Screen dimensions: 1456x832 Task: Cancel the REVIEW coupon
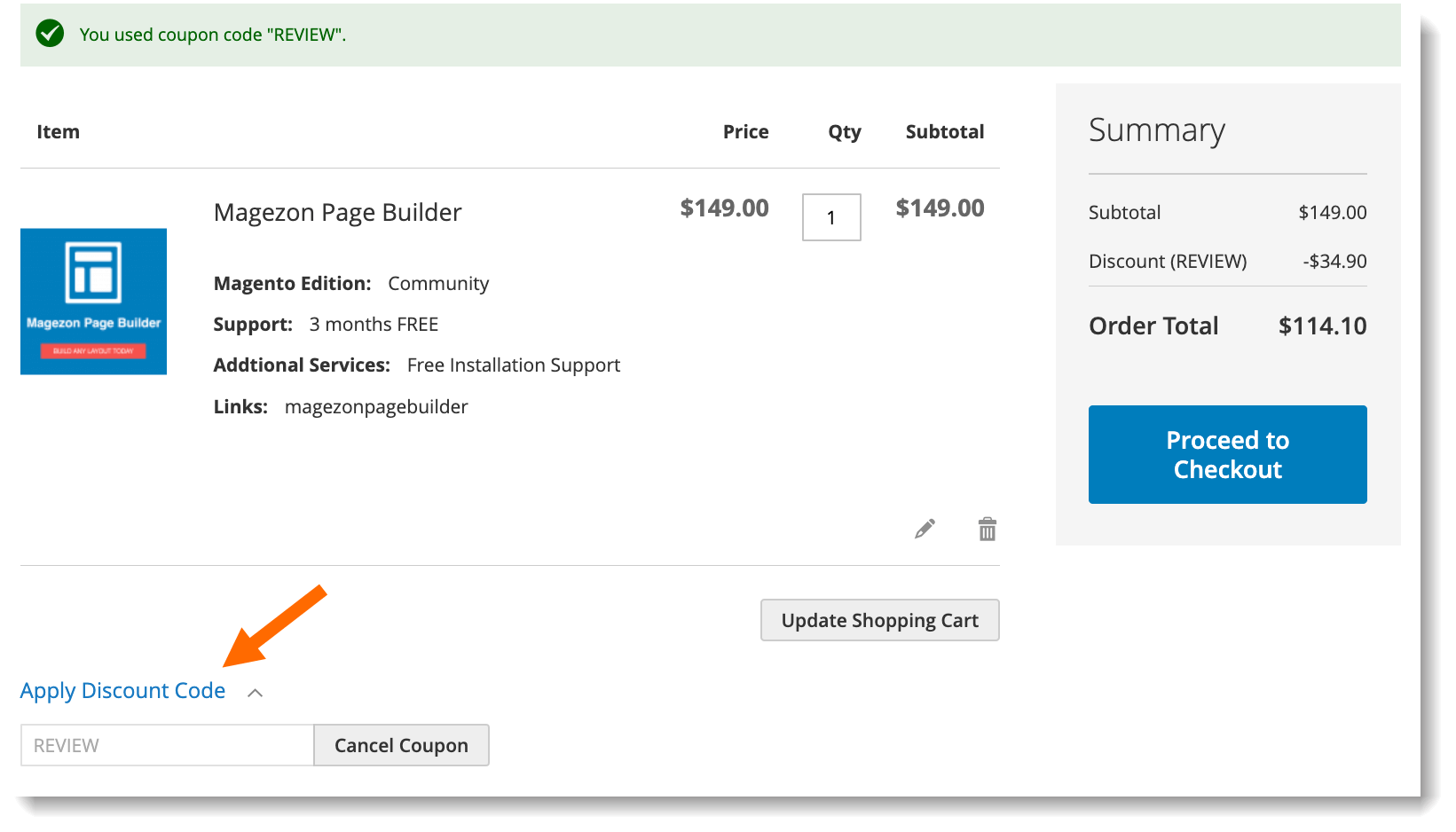pos(401,745)
